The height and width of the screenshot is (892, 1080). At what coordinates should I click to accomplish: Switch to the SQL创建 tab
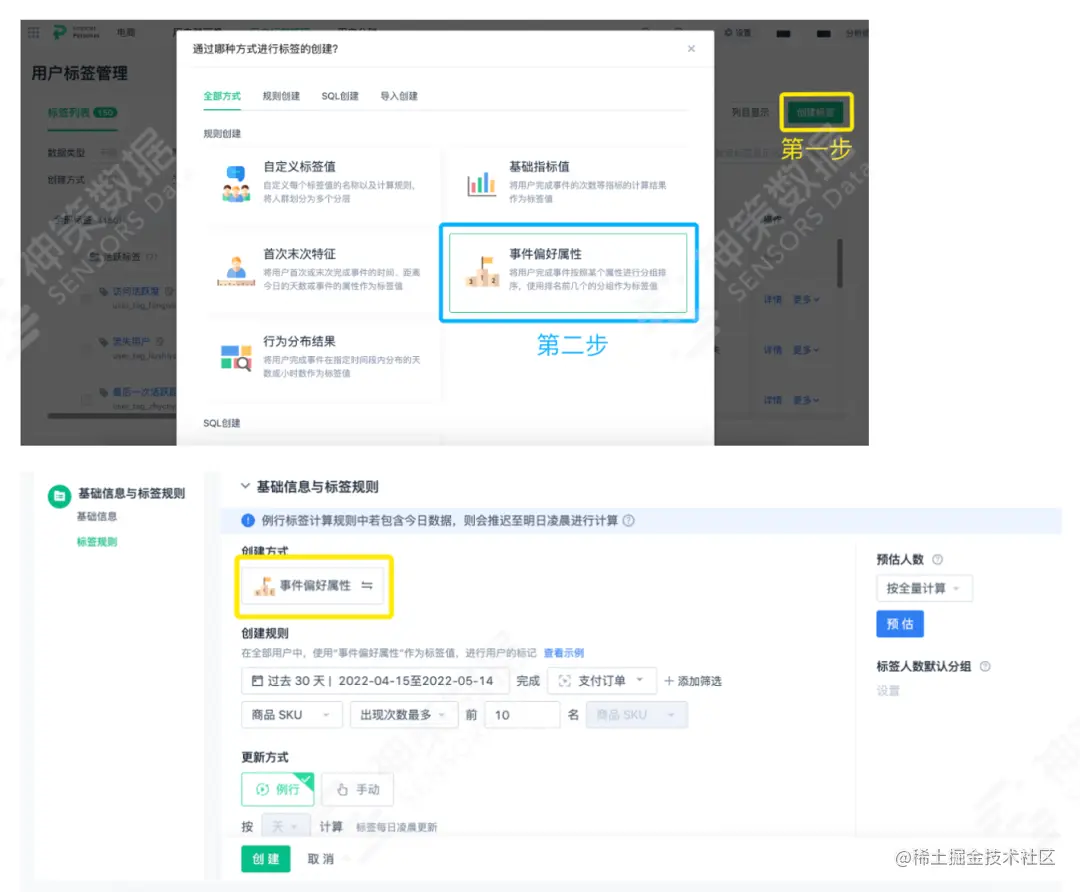pyautogui.click(x=340, y=96)
